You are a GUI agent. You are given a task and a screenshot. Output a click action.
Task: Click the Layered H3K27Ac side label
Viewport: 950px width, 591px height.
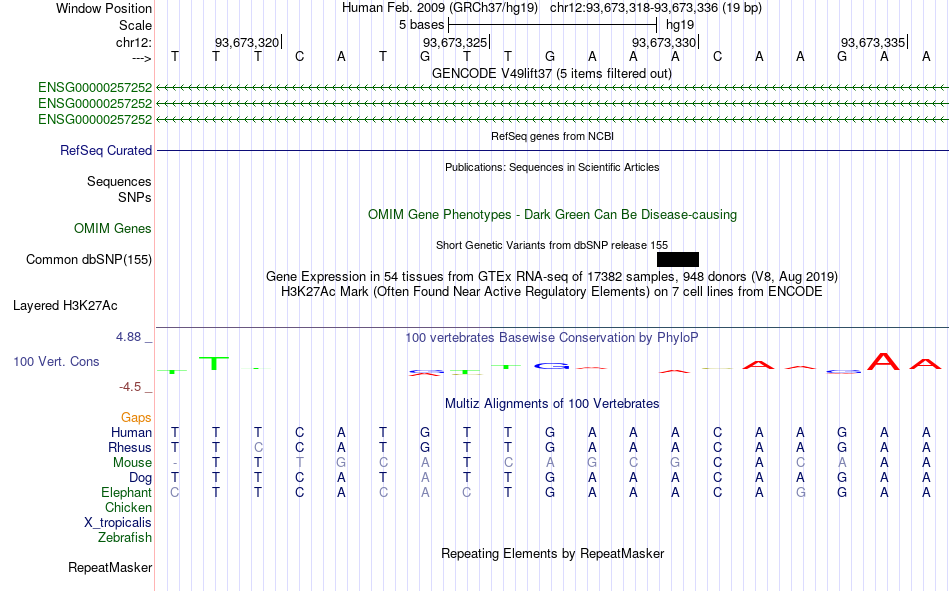[x=65, y=306]
